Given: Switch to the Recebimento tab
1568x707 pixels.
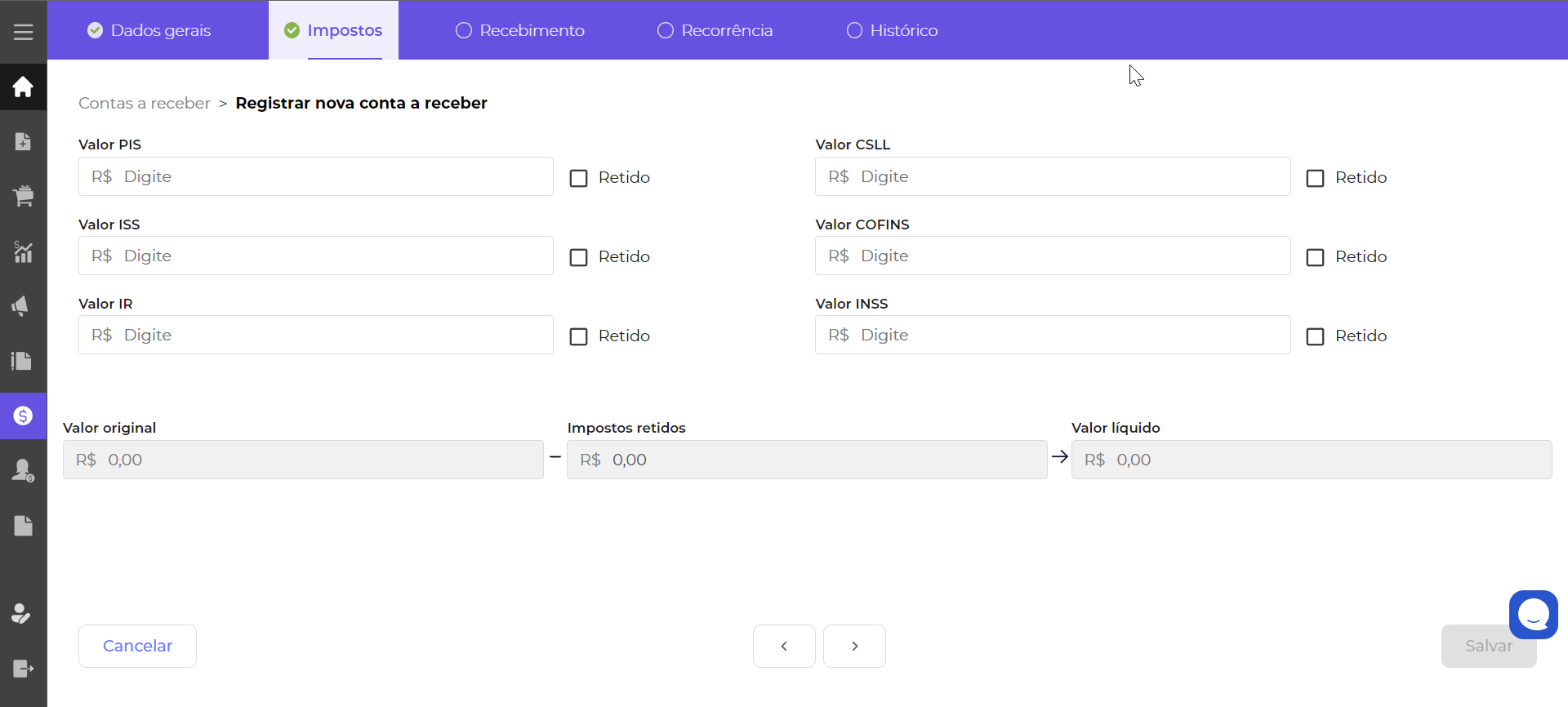Looking at the screenshot, I should point(520,30).
